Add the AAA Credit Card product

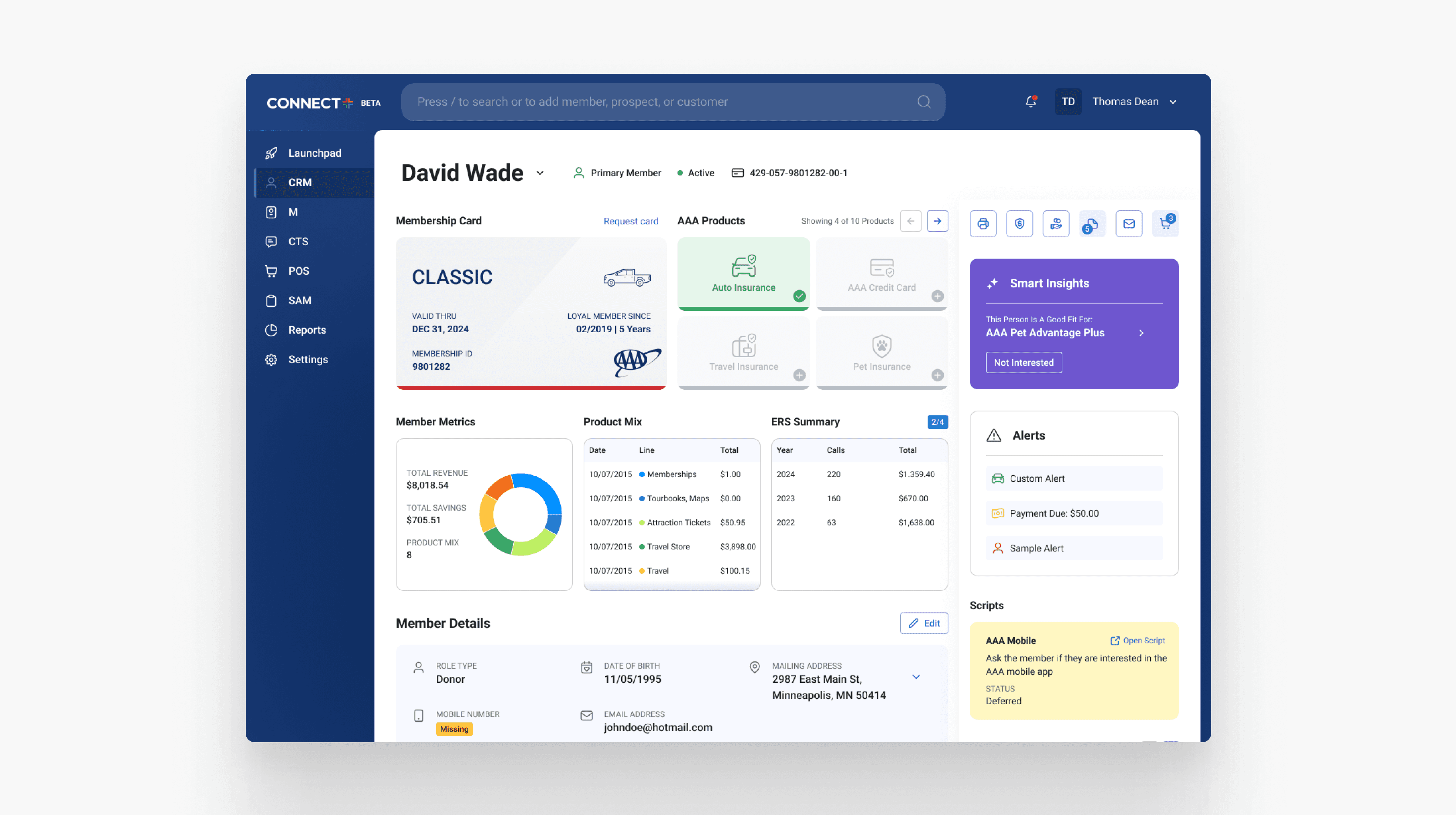click(937, 296)
